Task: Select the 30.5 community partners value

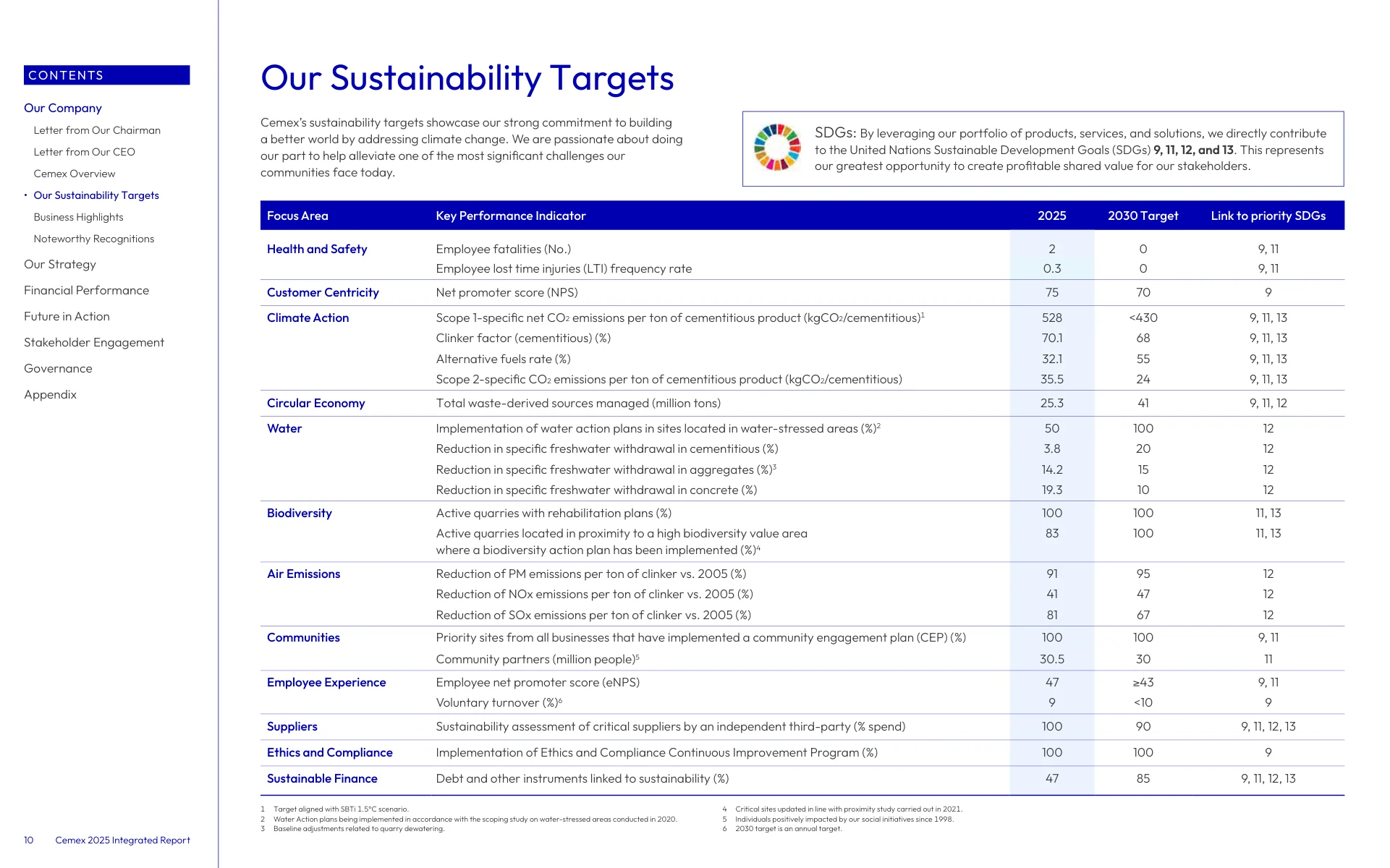Action: 1052,659
